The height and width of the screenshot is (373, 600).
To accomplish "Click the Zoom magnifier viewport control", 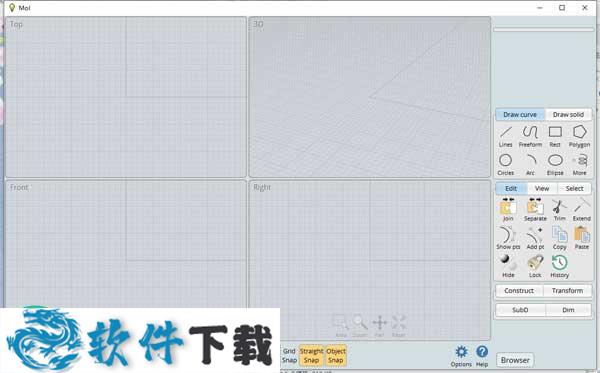I will click(360, 326).
